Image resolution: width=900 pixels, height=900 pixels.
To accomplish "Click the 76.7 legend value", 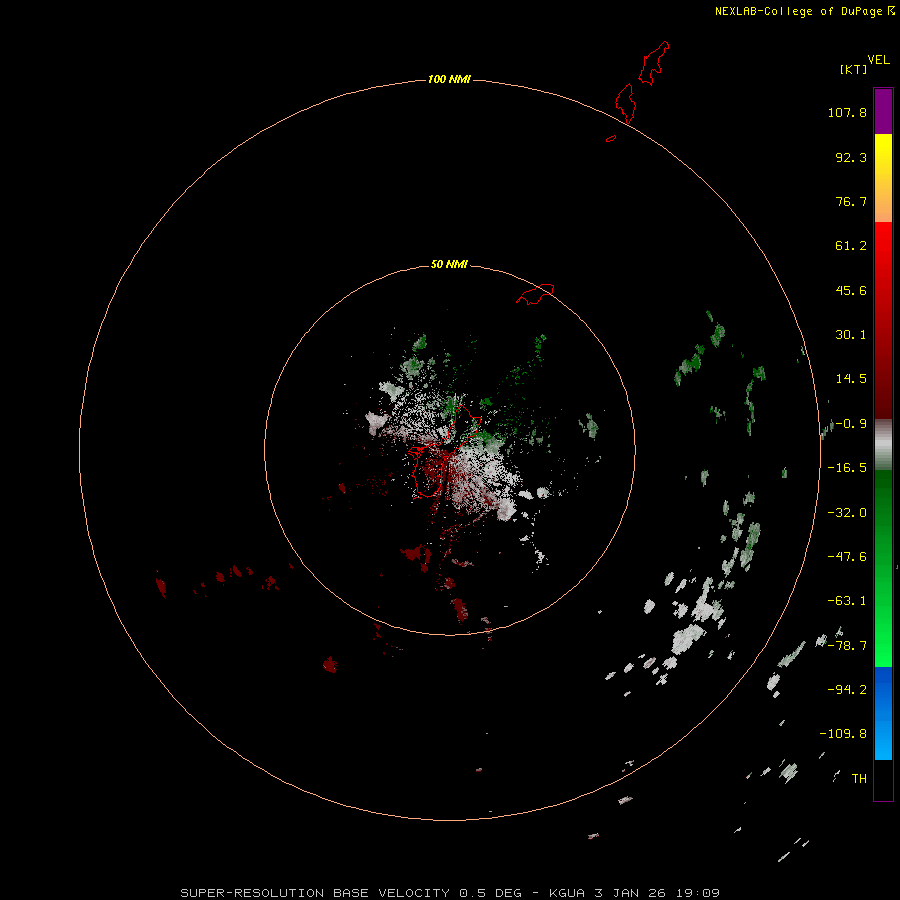I will [851, 201].
